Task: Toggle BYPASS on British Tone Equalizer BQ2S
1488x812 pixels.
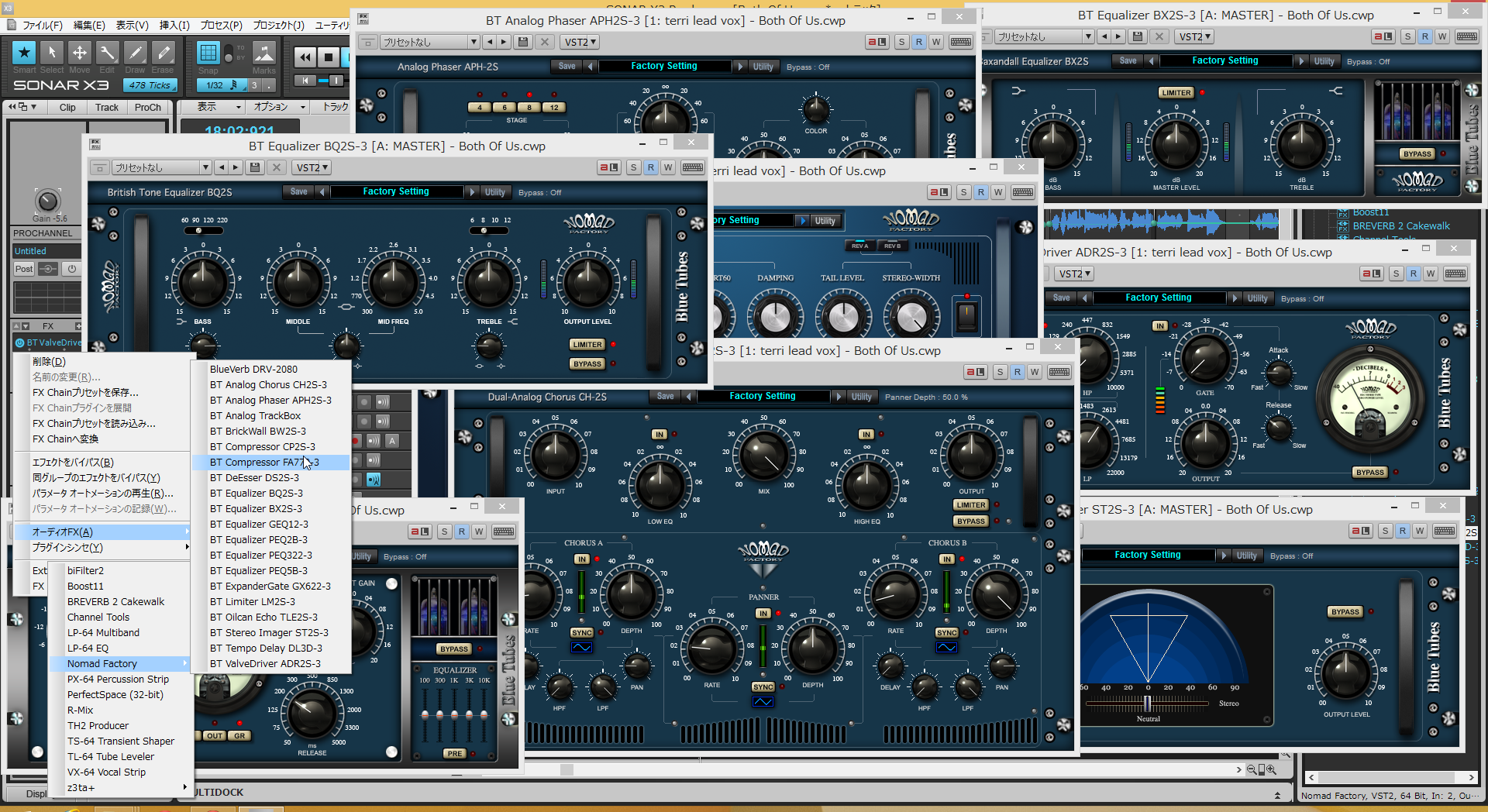Action: point(587,363)
